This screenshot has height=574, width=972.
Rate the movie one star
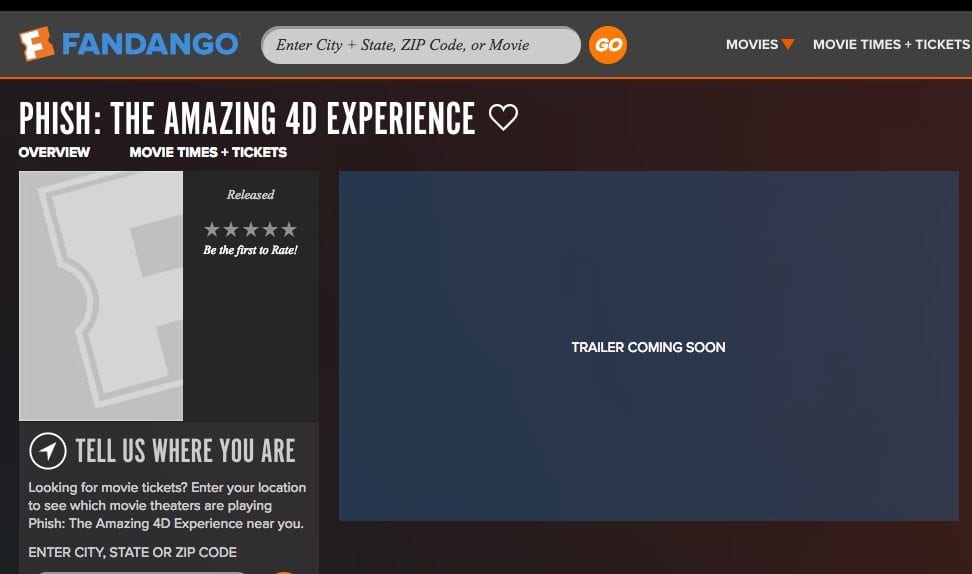click(x=212, y=229)
